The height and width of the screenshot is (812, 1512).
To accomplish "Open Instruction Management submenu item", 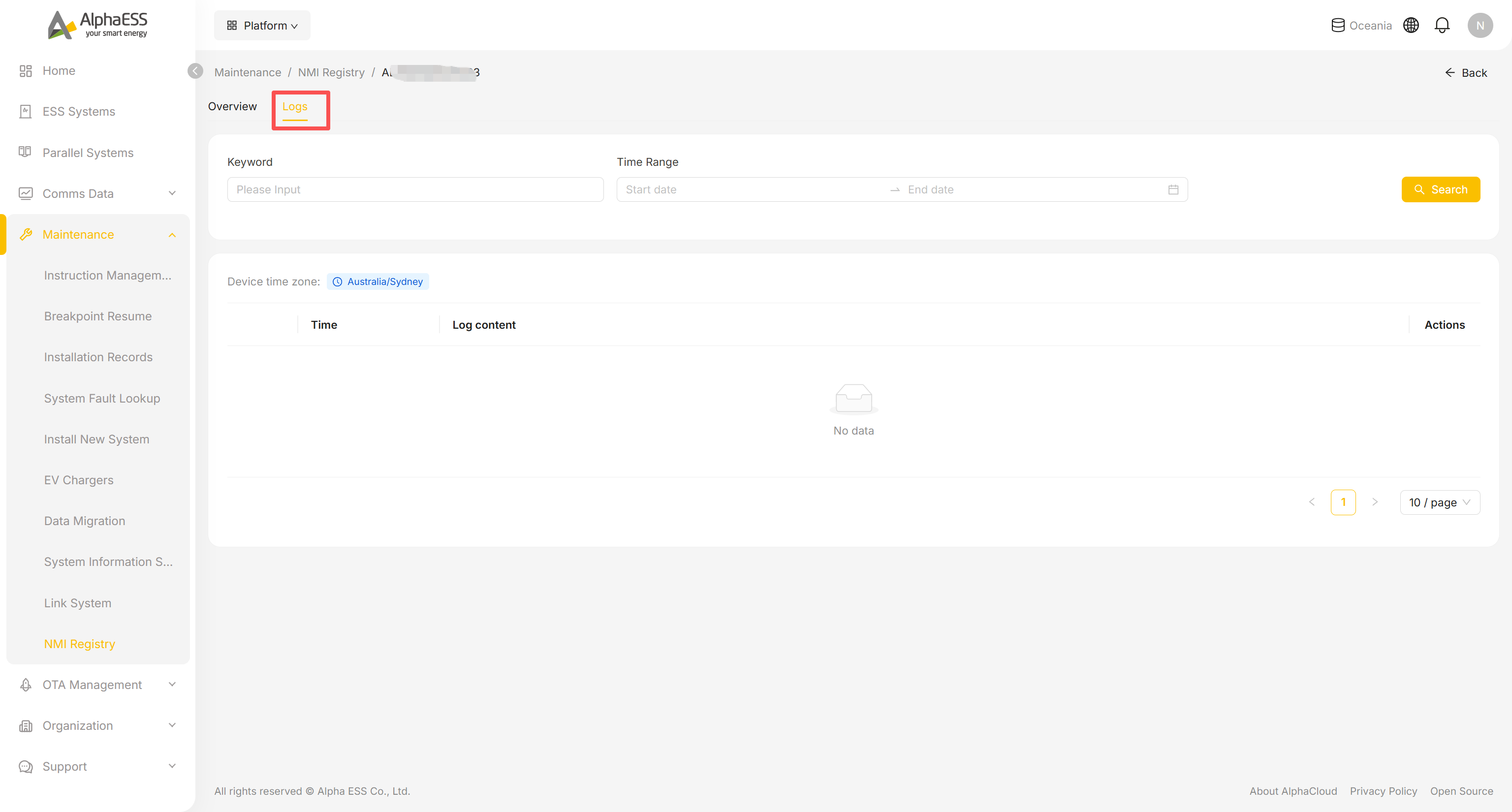I will coord(107,275).
